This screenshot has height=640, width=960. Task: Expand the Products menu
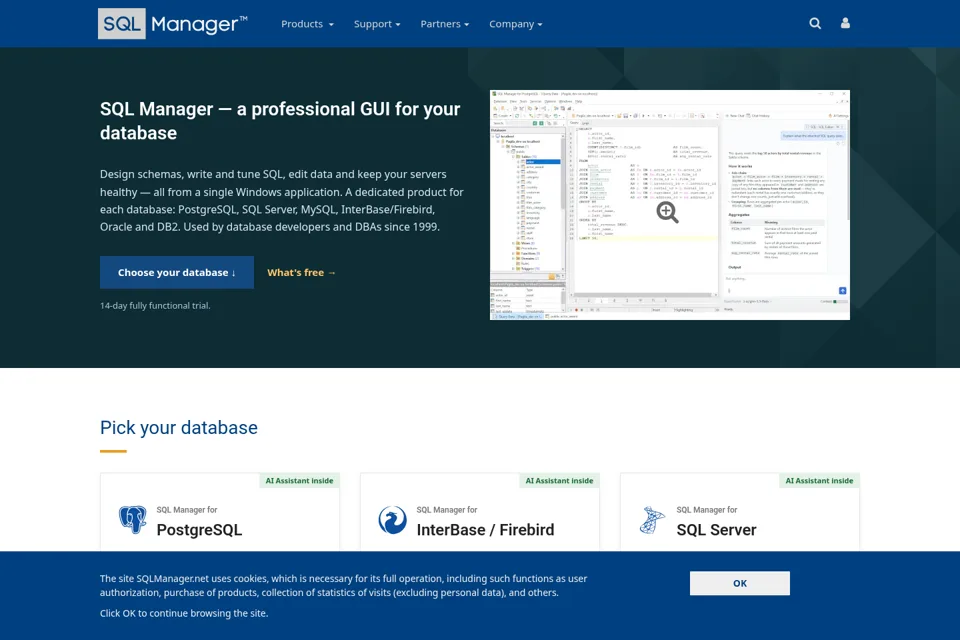pos(307,24)
